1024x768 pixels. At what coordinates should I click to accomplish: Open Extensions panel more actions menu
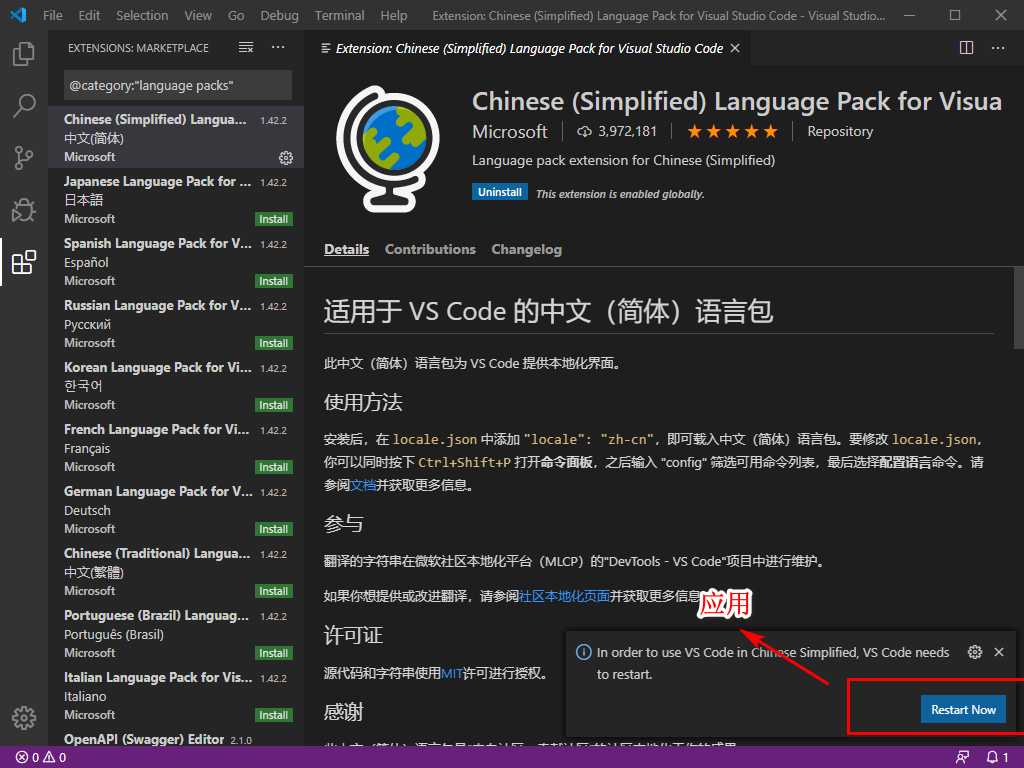278,48
